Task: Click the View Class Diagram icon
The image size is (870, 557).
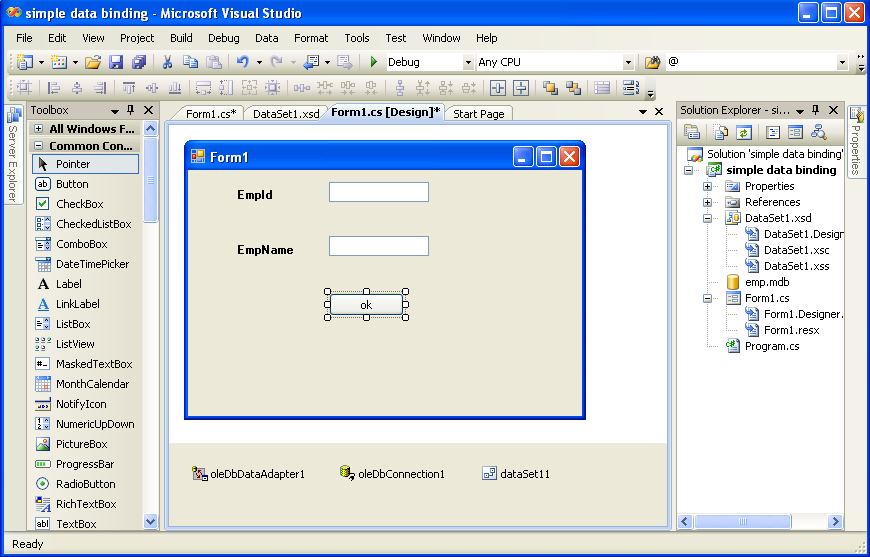Action: 818,132
